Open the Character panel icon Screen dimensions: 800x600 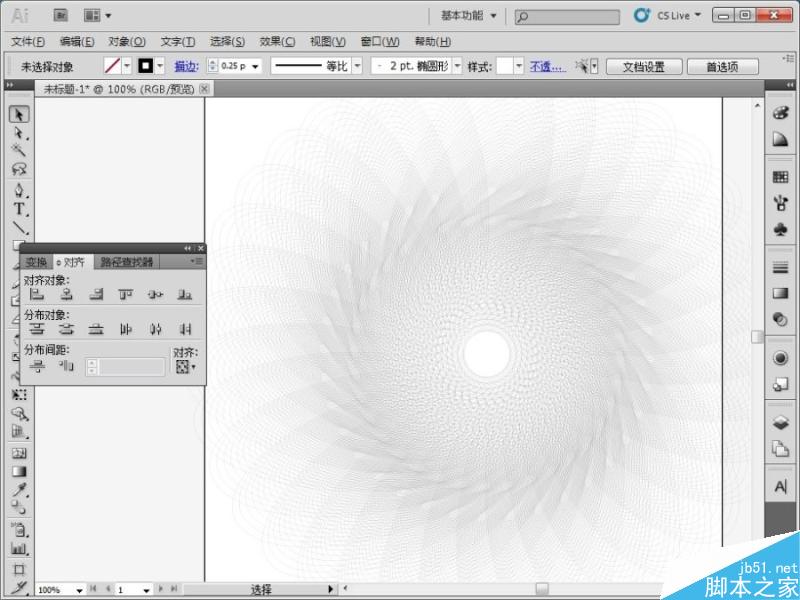pos(780,487)
